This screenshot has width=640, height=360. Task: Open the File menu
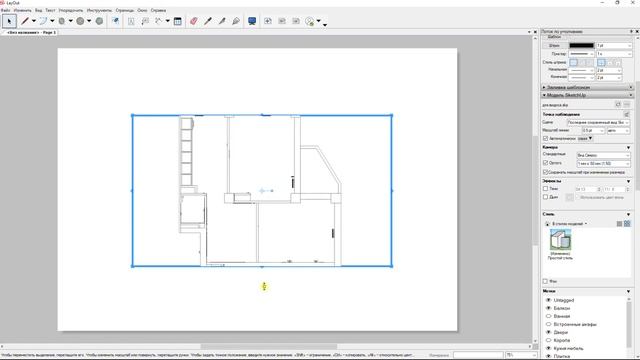point(5,10)
